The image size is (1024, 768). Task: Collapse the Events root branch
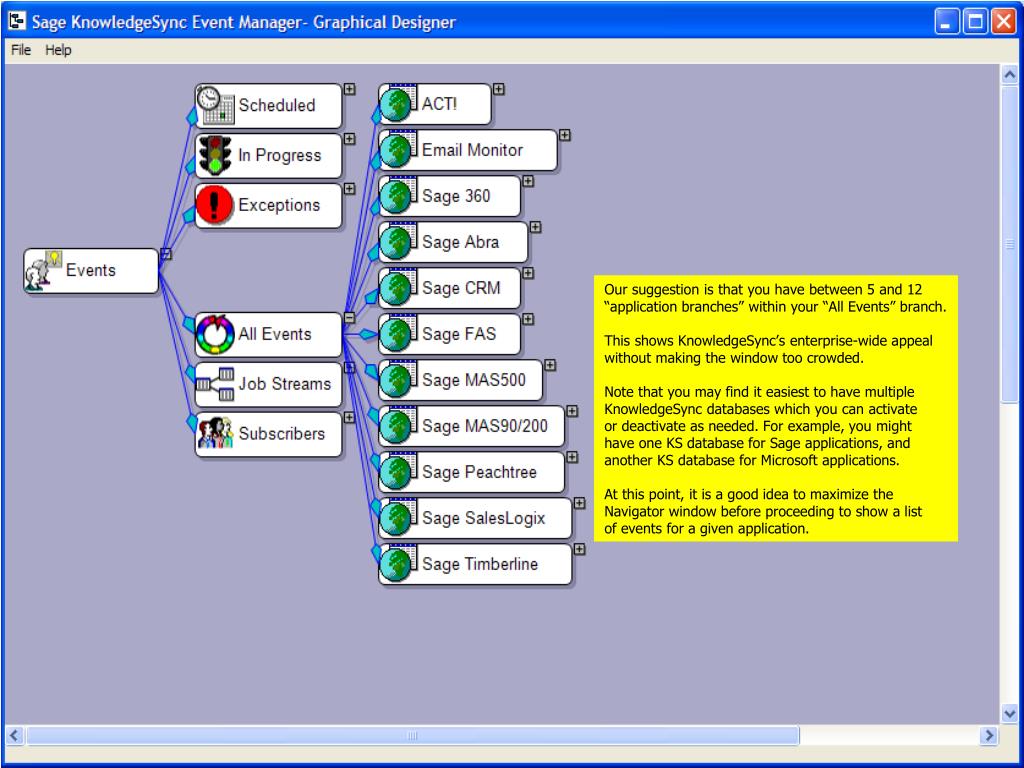[167, 254]
